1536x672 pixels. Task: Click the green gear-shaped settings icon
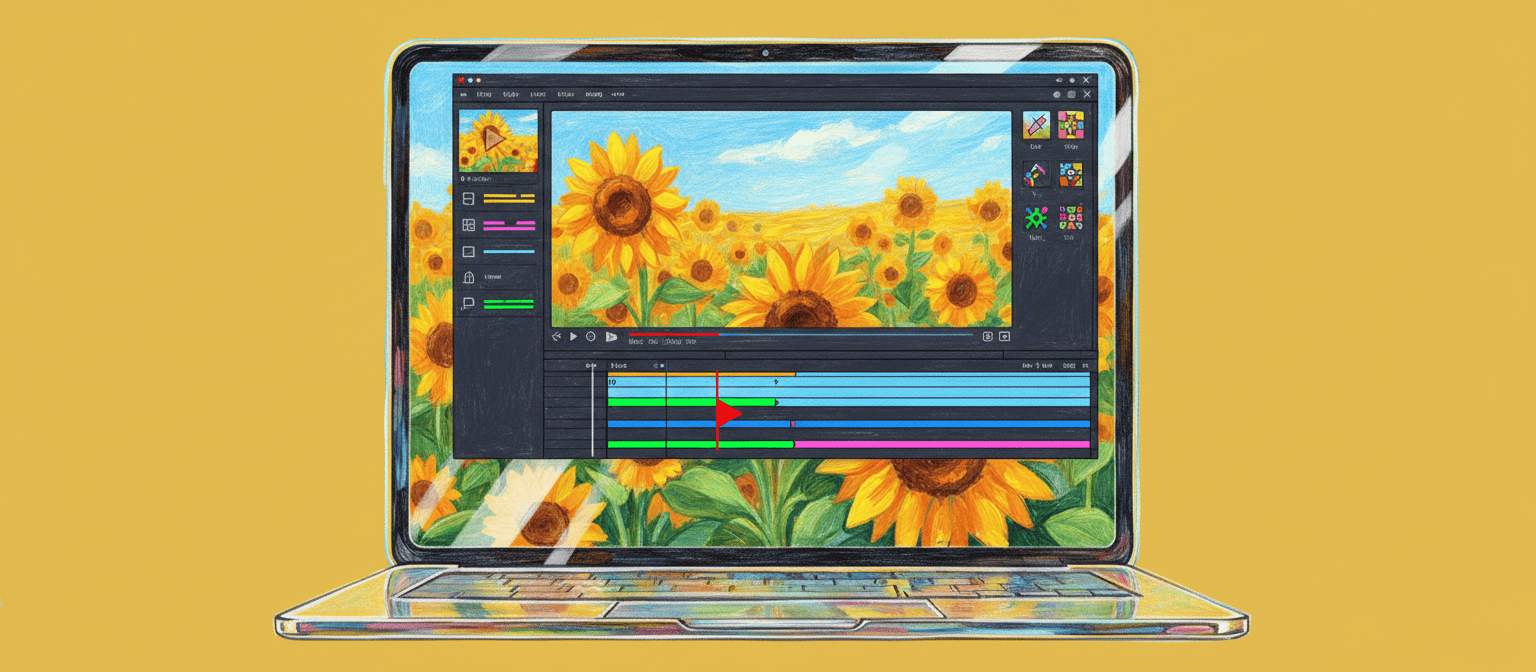click(x=1035, y=216)
